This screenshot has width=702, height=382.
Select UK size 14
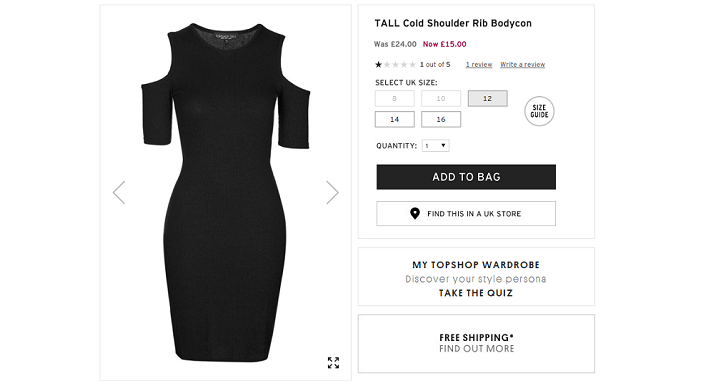(394, 120)
